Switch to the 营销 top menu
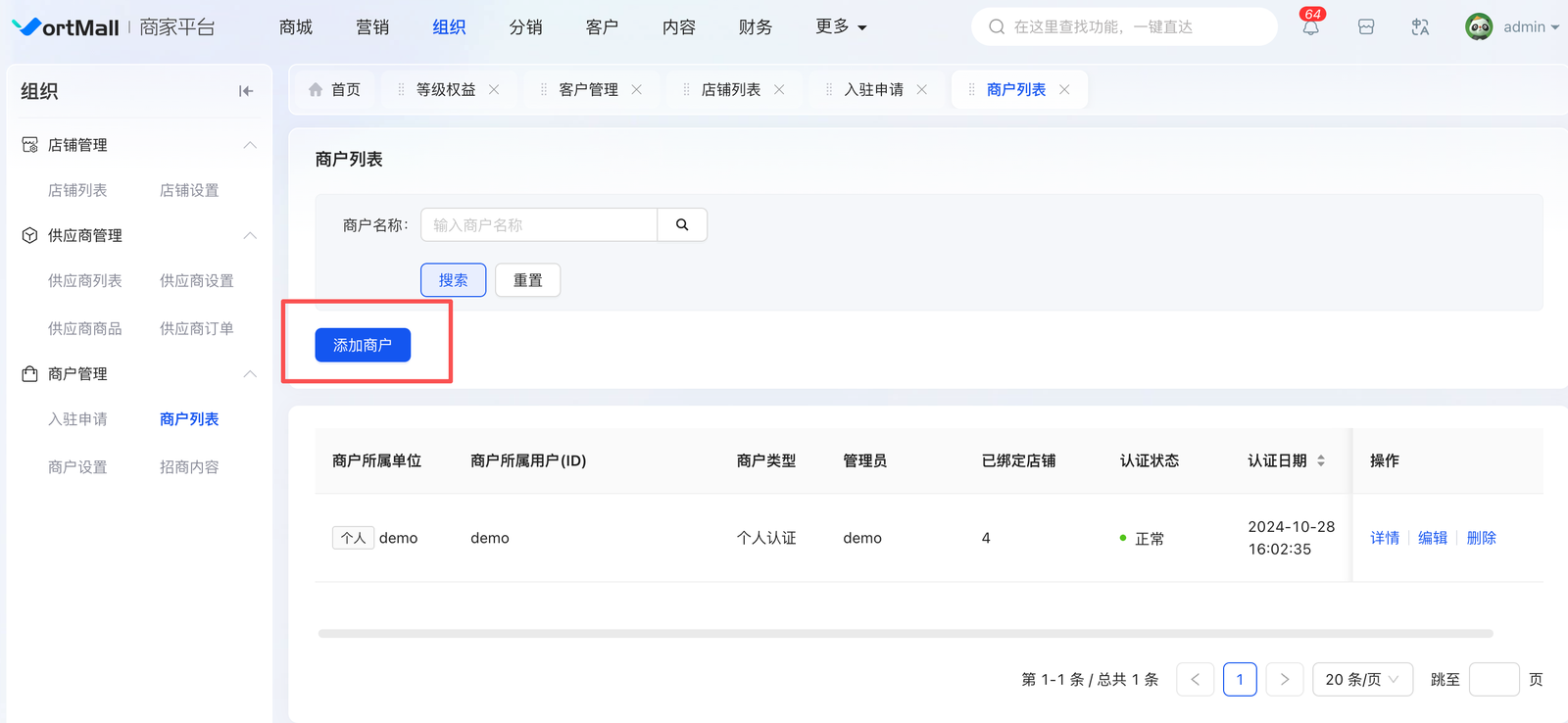Image resolution: width=1568 pixels, height=723 pixels. tap(372, 27)
